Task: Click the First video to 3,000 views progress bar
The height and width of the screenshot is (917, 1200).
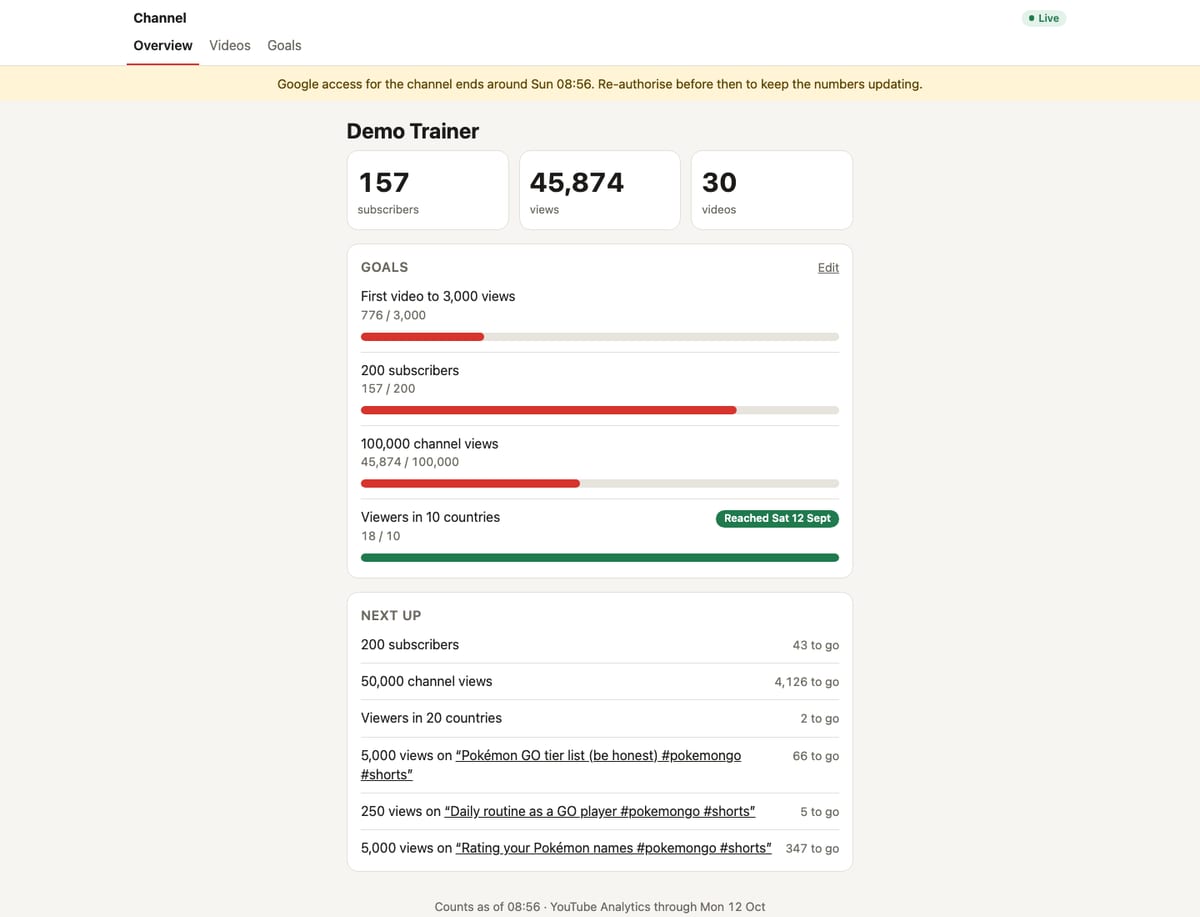Action: tap(600, 337)
